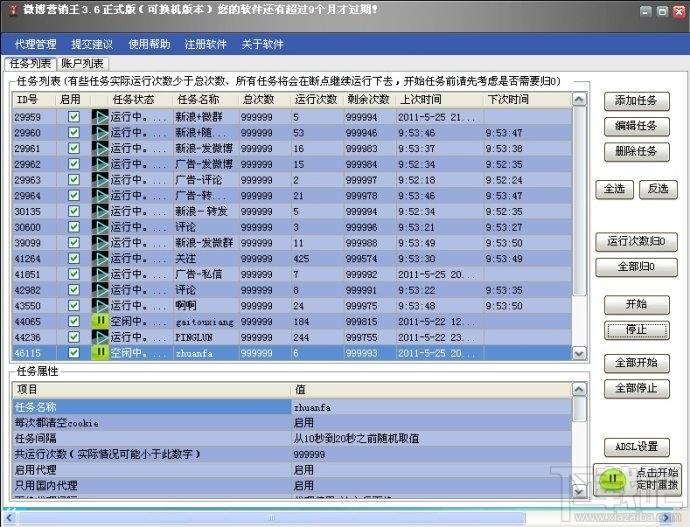Click running status icon for task 39099

[100, 242]
